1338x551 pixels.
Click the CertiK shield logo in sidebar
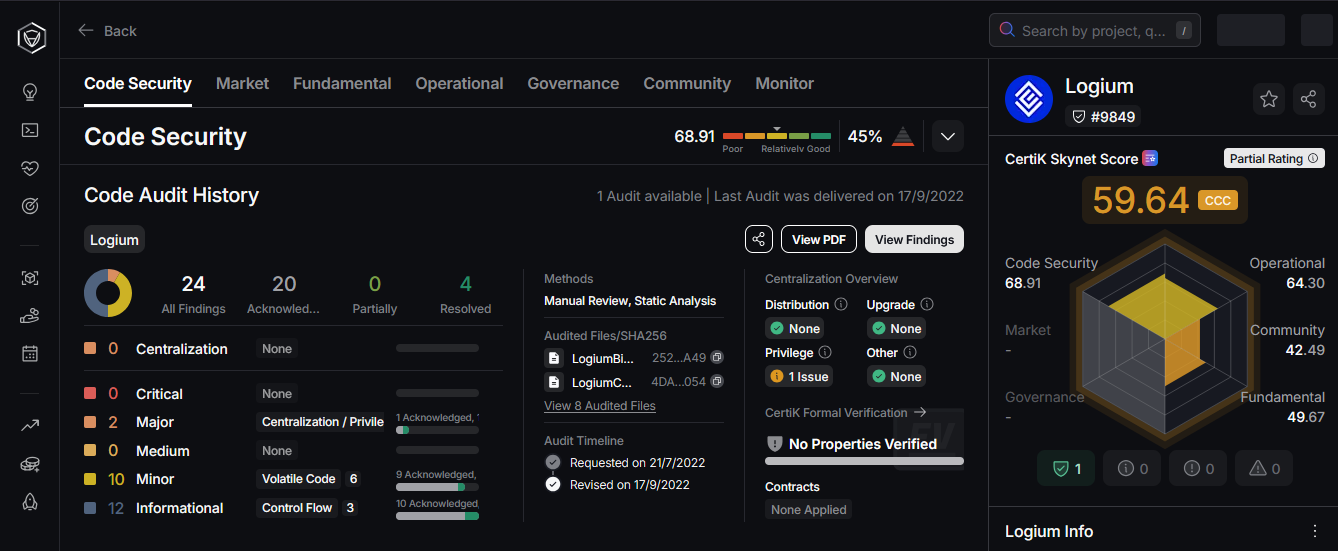(x=30, y=38)
